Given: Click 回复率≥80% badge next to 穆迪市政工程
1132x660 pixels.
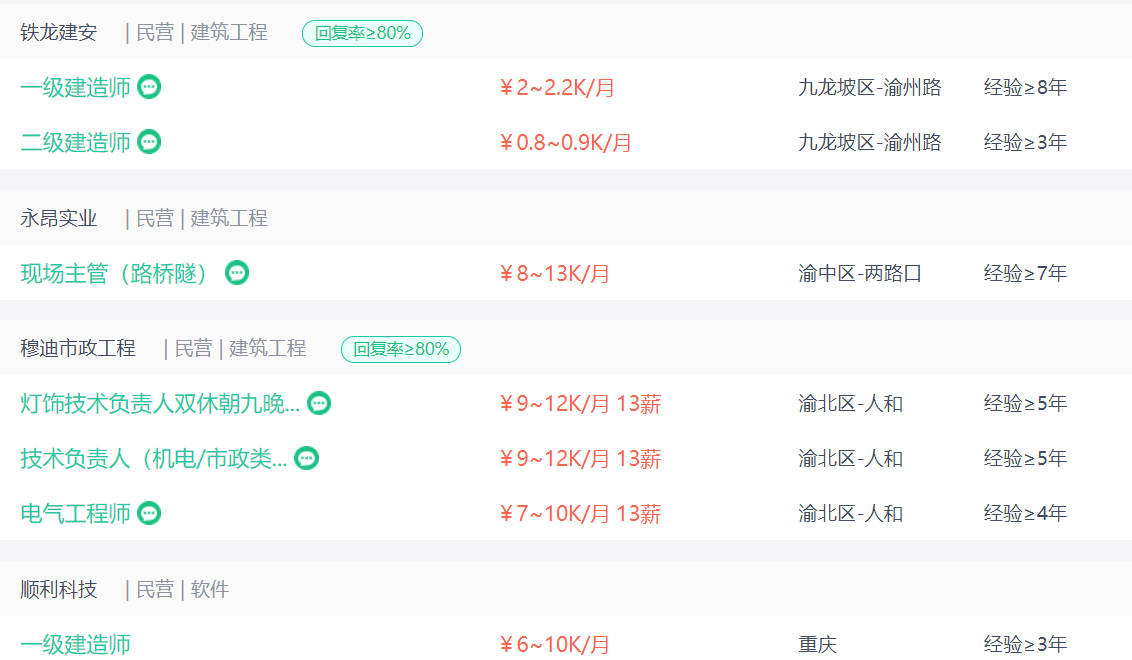Looking at the screenshot, I should [x=401, y=349].
